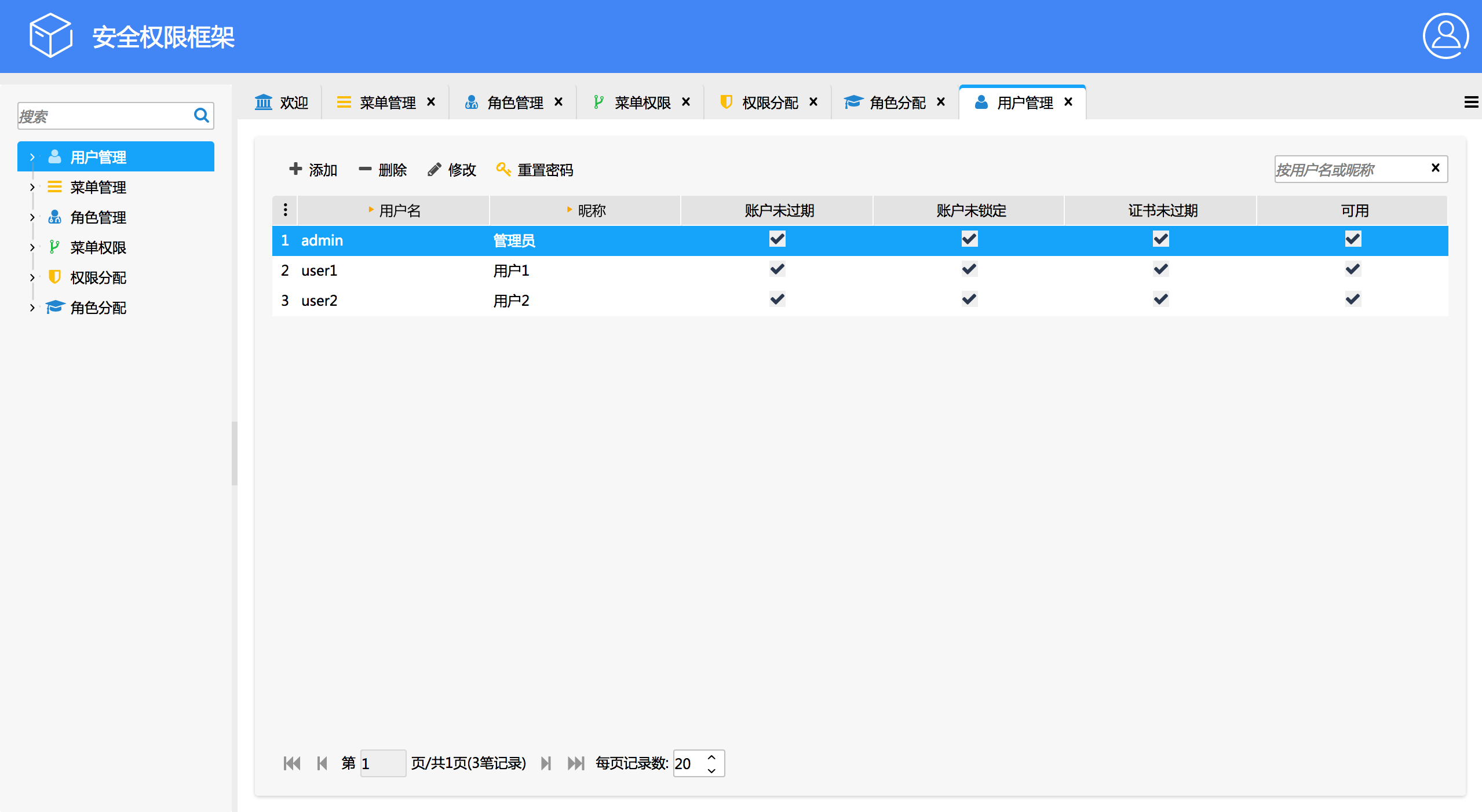Click the grid column options dots icon
Image resolution: width=1482 pixels, height=812 pixels.
tap(285, 210)
